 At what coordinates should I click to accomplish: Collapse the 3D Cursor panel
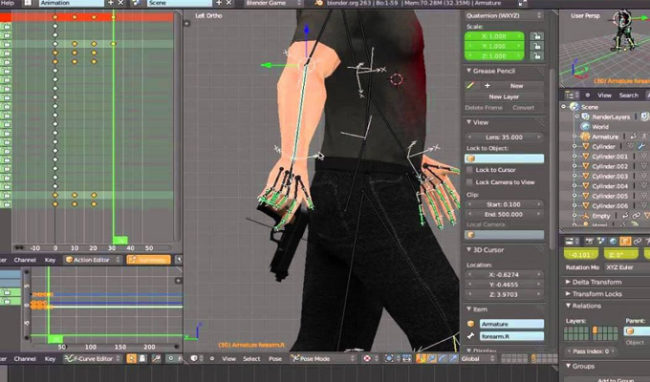(x=468, y=250)
